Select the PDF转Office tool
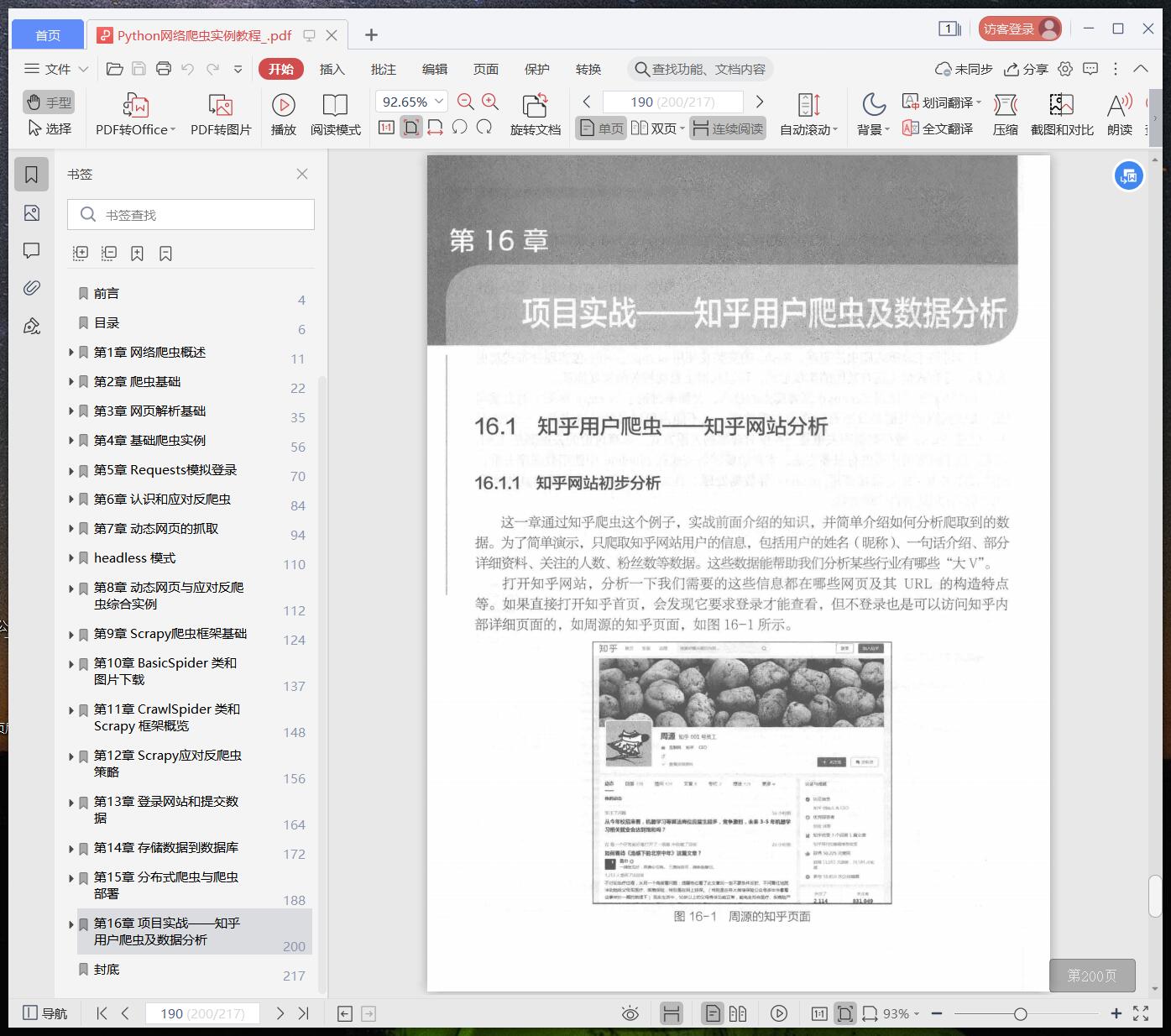The width and height of the screenshot is (1171, 1036). [x=136, y=114]
